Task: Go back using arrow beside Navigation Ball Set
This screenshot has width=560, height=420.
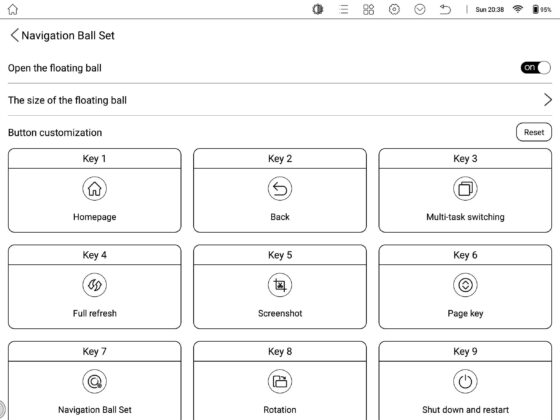Action: pos(14,35)
